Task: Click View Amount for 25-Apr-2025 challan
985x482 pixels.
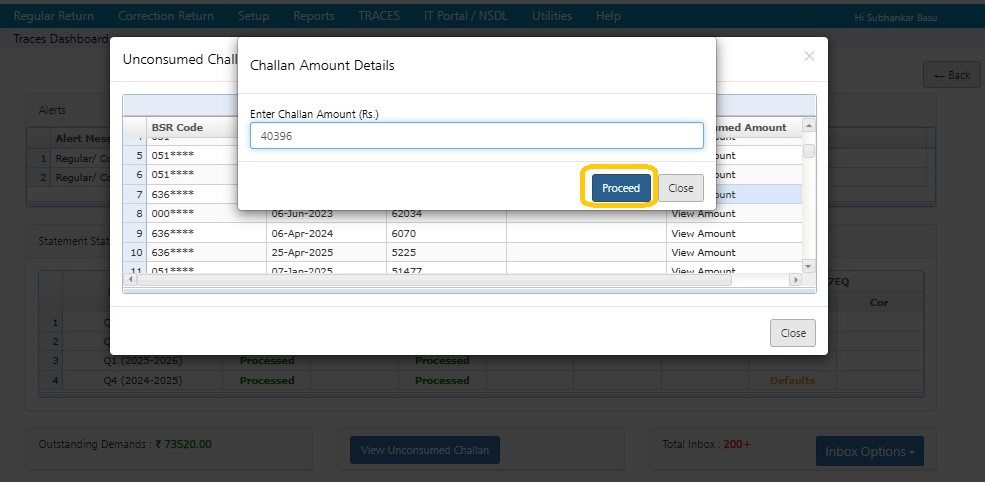Action: [702, 253]
